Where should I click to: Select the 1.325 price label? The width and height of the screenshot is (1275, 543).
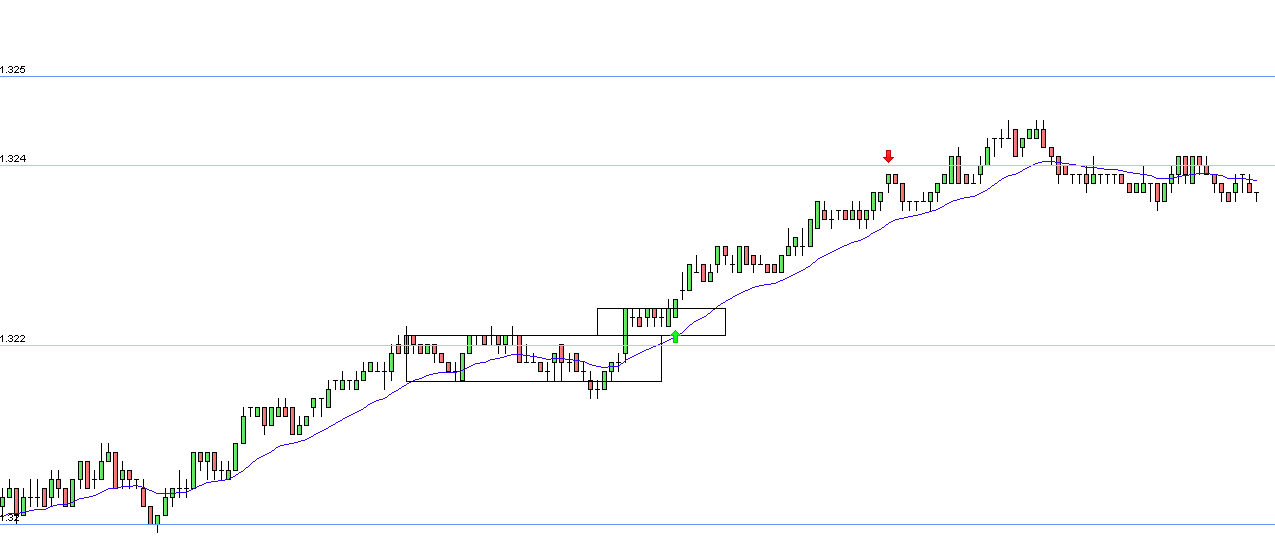(x=13, y=70)
